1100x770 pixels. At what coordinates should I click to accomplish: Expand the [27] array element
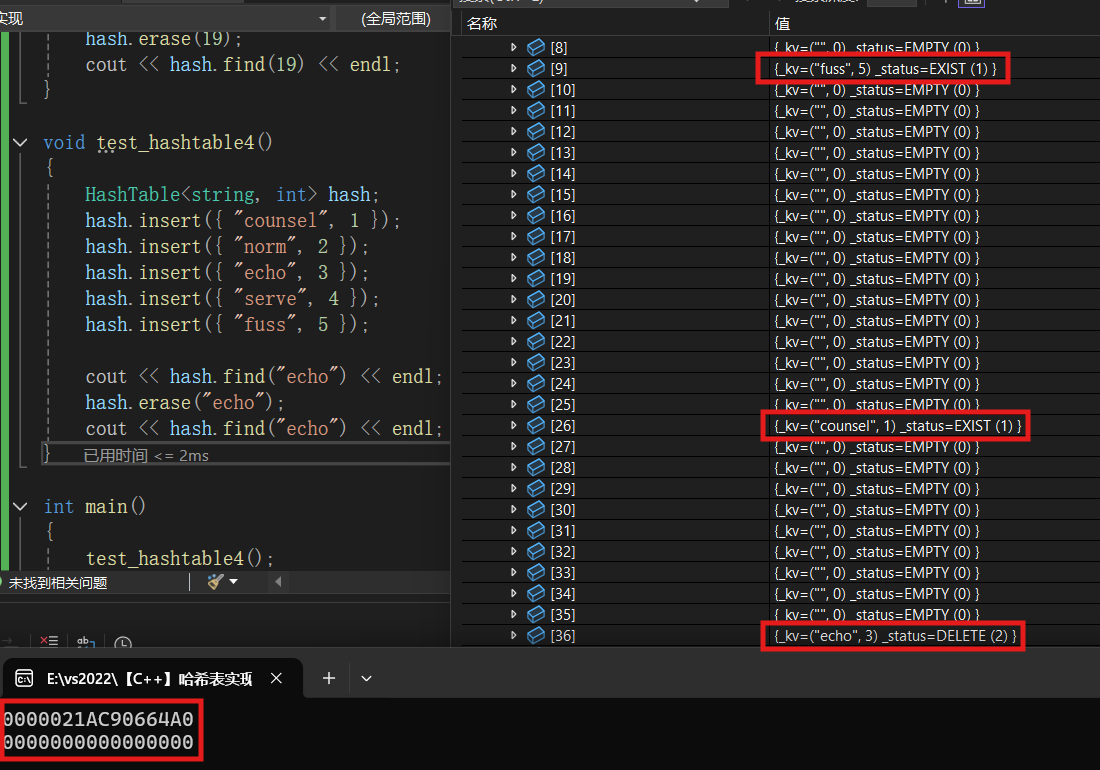tap(514, 446)
